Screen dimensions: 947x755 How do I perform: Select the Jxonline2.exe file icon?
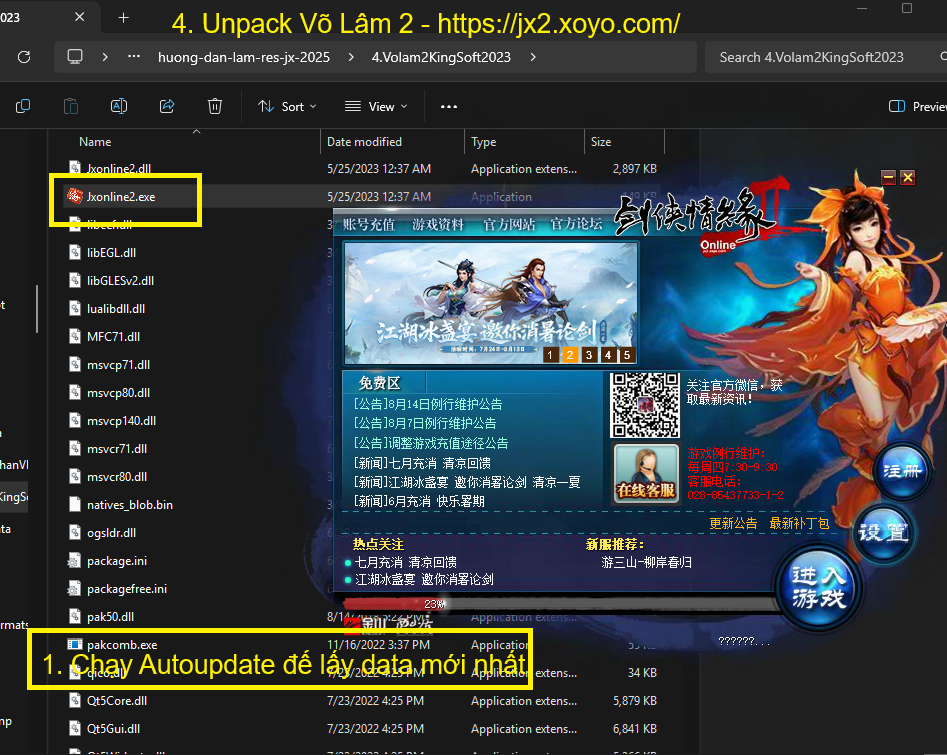point(74,197)
